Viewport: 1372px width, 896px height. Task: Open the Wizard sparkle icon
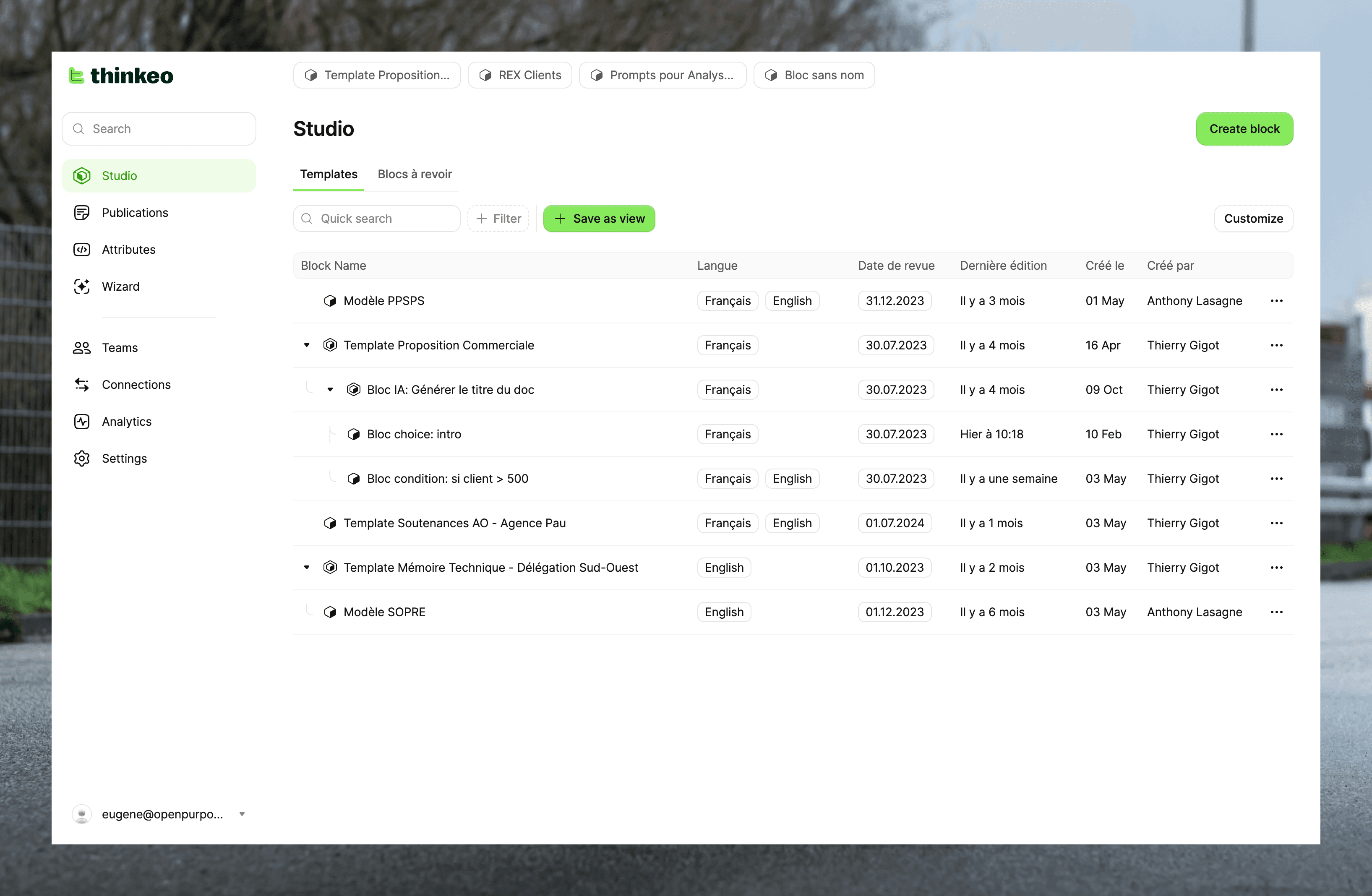(x=82, y=287)
